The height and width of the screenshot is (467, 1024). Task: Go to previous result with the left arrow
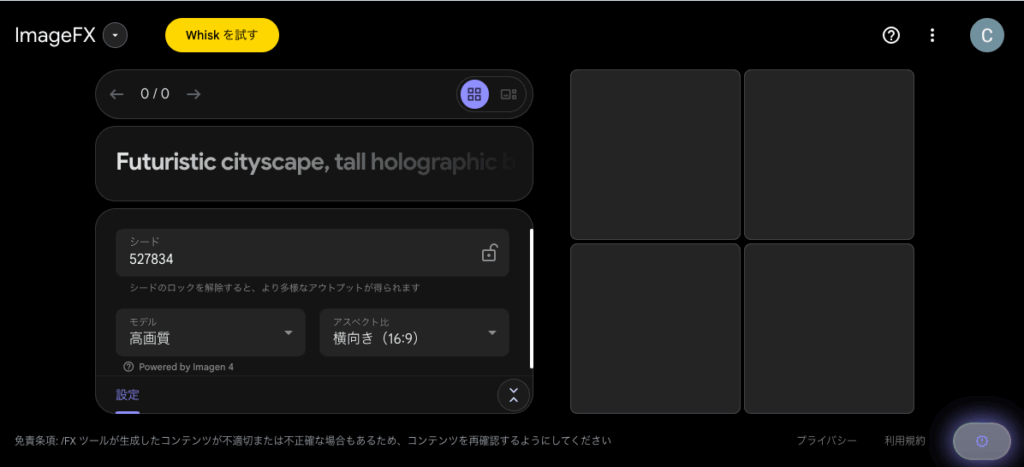click(x=117, y=94)
